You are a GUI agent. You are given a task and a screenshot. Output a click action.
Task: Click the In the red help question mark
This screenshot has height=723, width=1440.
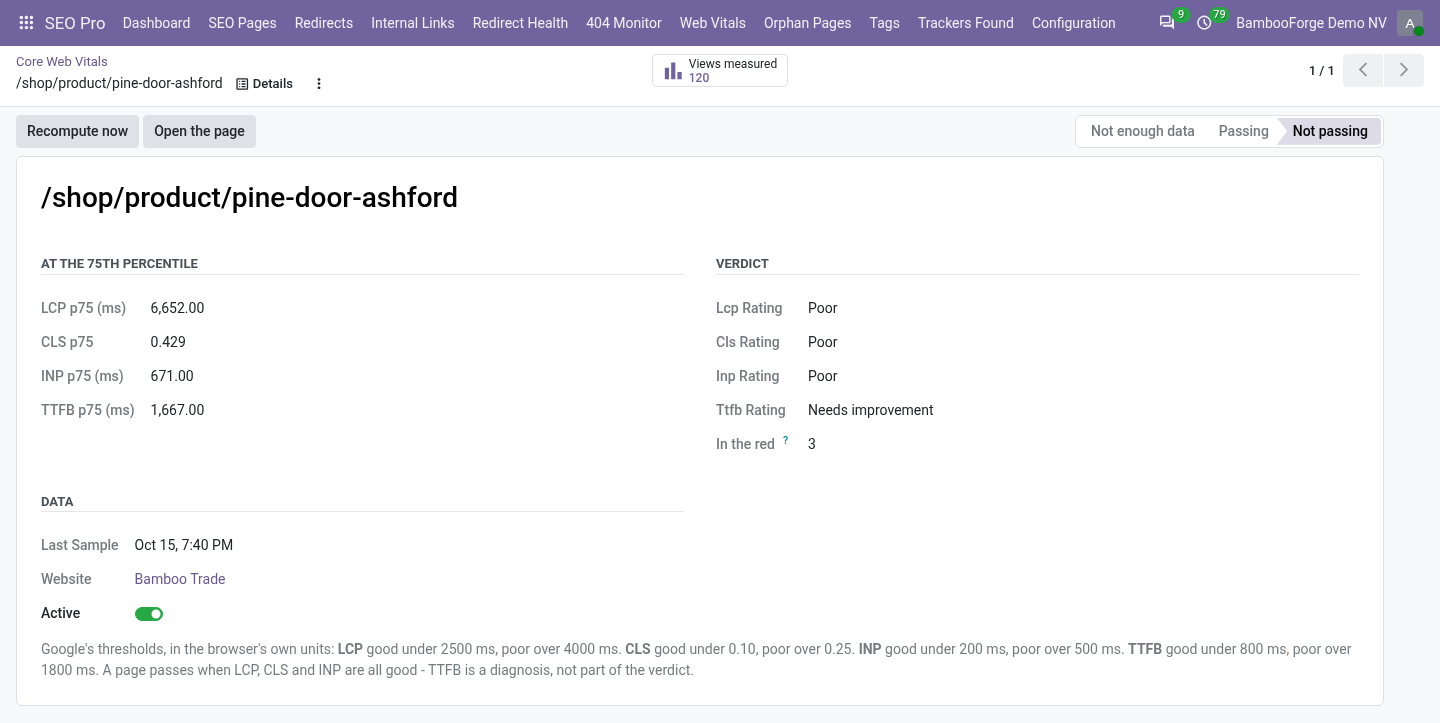785,440
